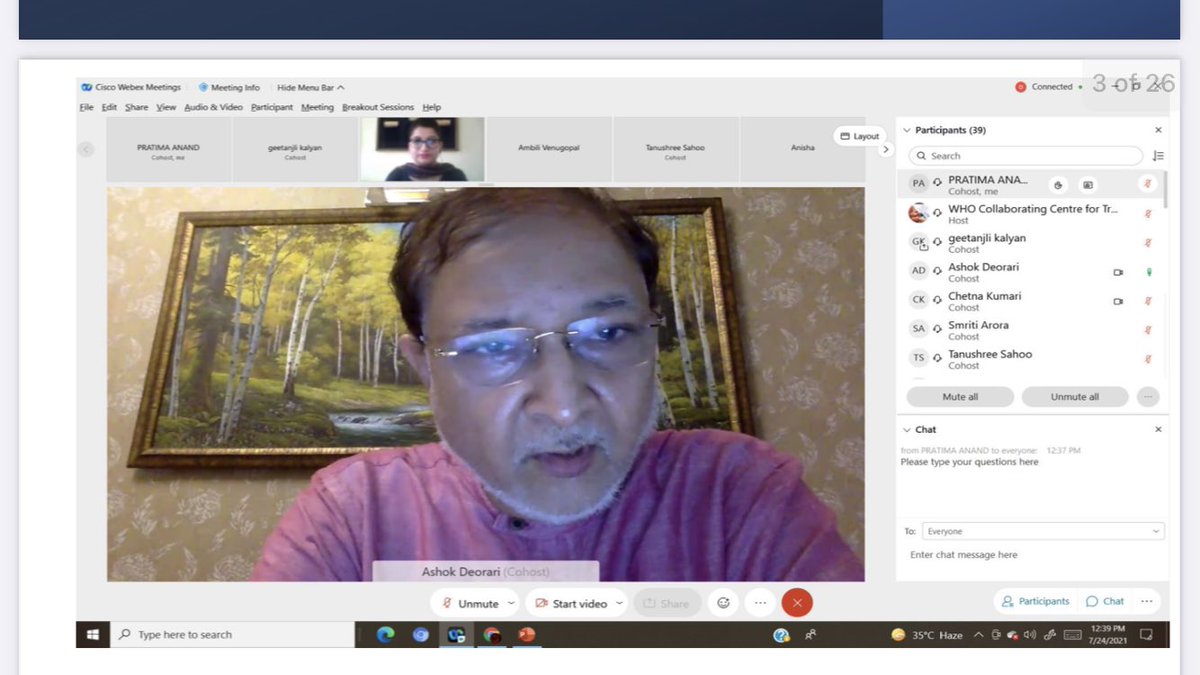Viewport: 1200px width, 675px height.
Task: Click the participant Search field
Action: (x=1025, y=156)
